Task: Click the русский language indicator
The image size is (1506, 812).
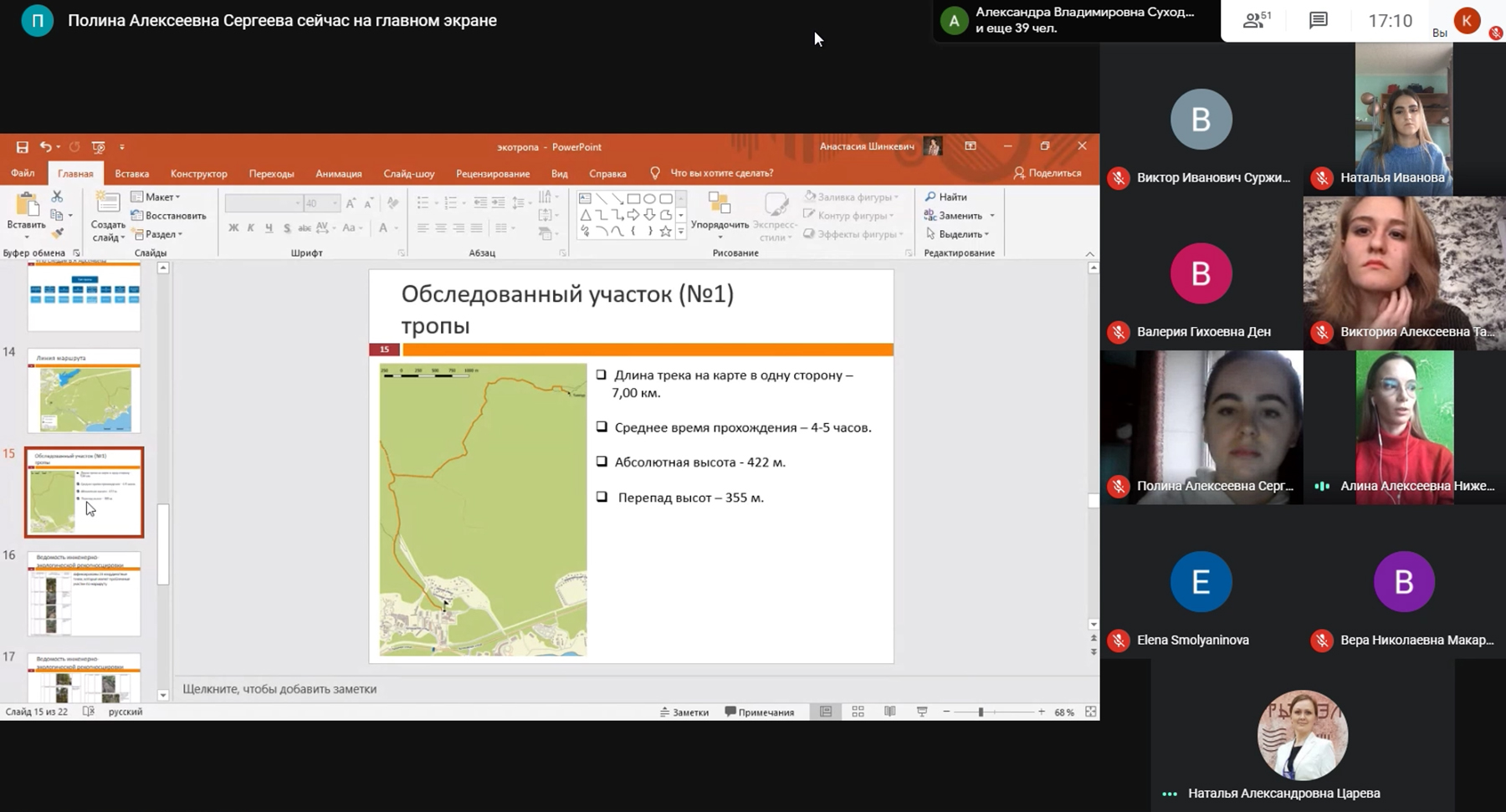Action: (x=125, y=712)
